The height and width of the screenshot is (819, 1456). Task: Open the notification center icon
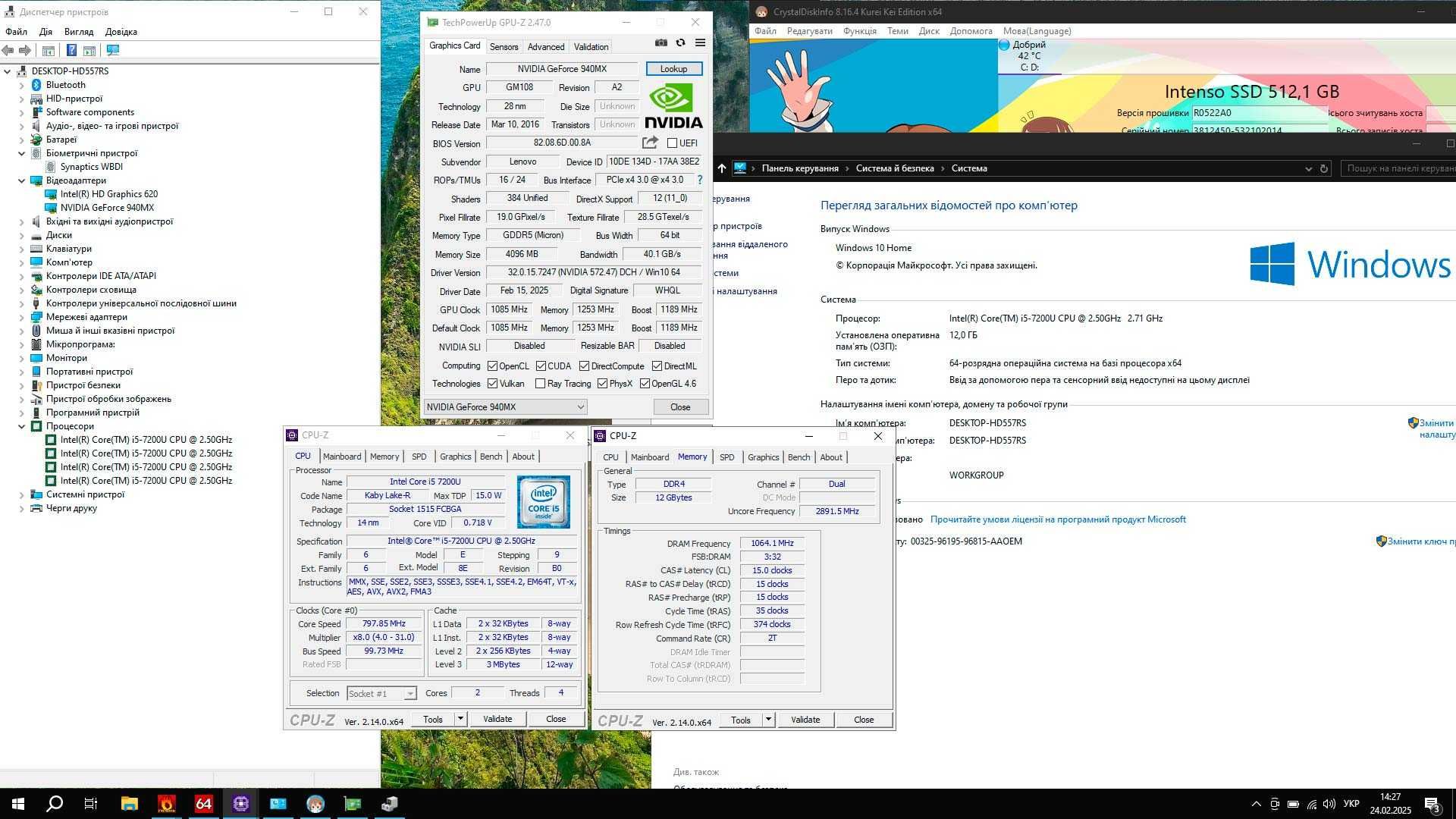pos(1432,804)
